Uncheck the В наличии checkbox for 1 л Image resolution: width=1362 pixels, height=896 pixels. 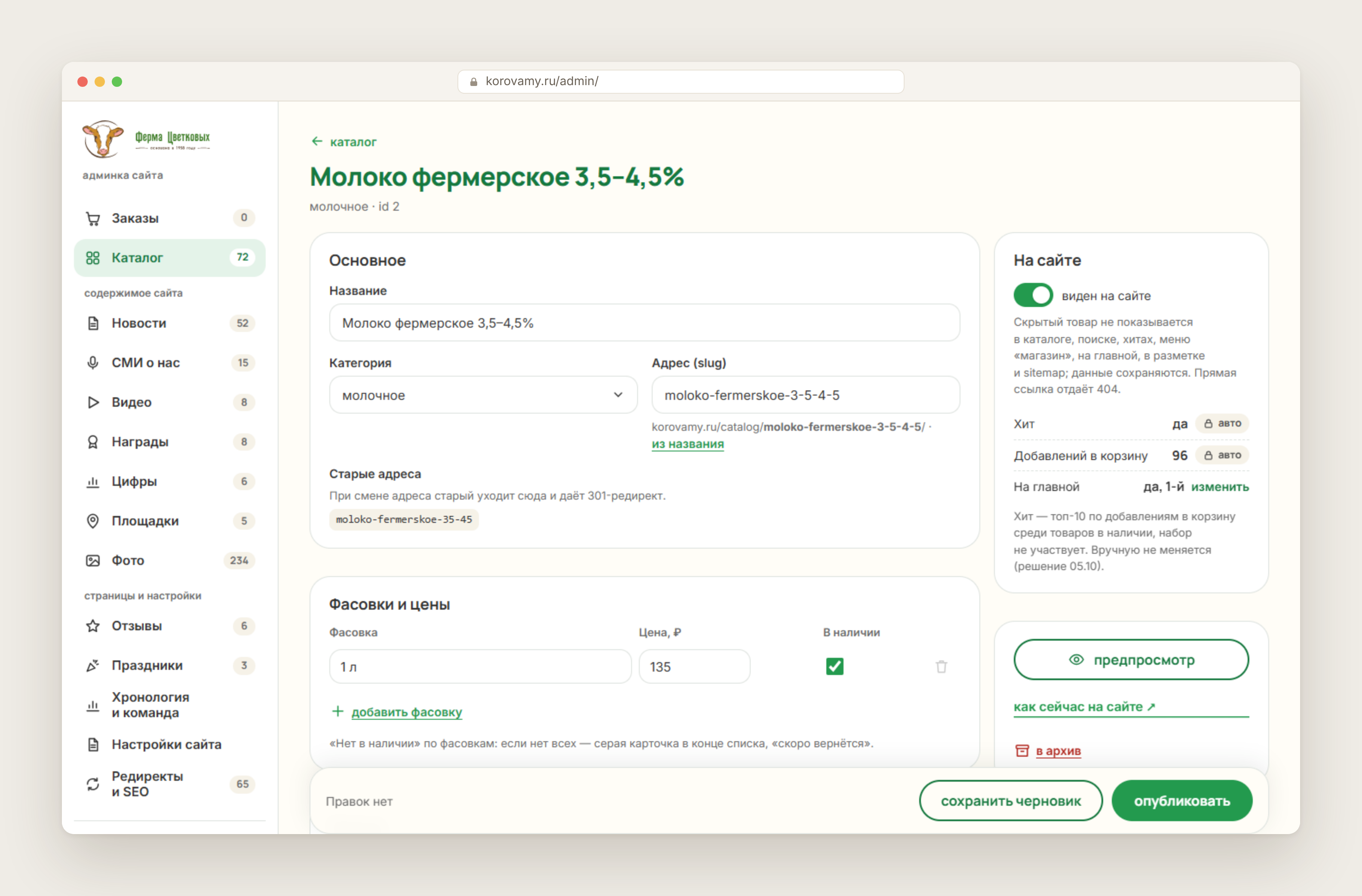(834, 666)
